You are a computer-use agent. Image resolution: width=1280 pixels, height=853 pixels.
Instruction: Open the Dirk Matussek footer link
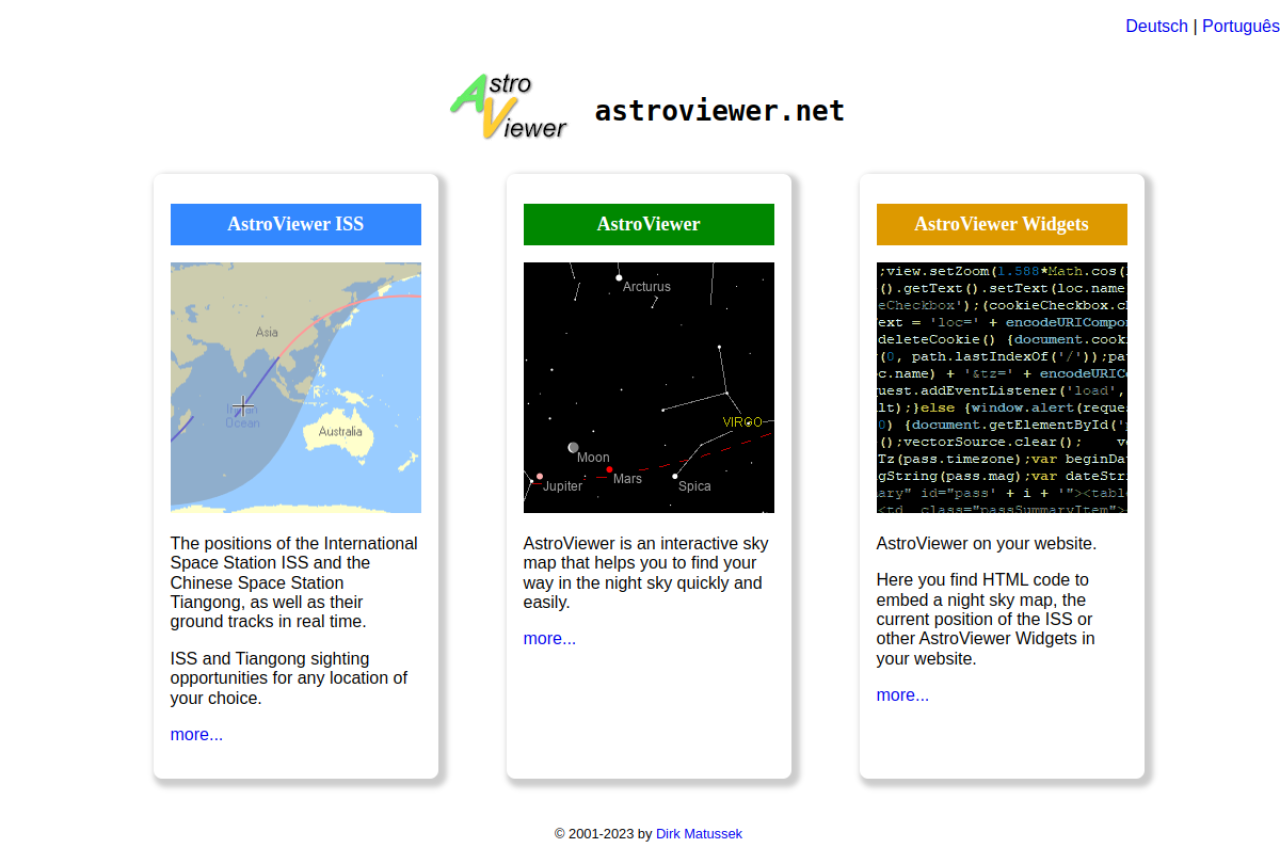pyautogui.click(x=699, y=833)
